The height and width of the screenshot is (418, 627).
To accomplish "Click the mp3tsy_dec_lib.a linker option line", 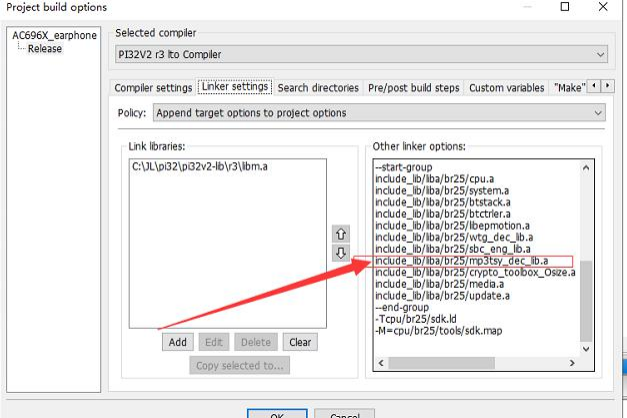I will (461, 261).
